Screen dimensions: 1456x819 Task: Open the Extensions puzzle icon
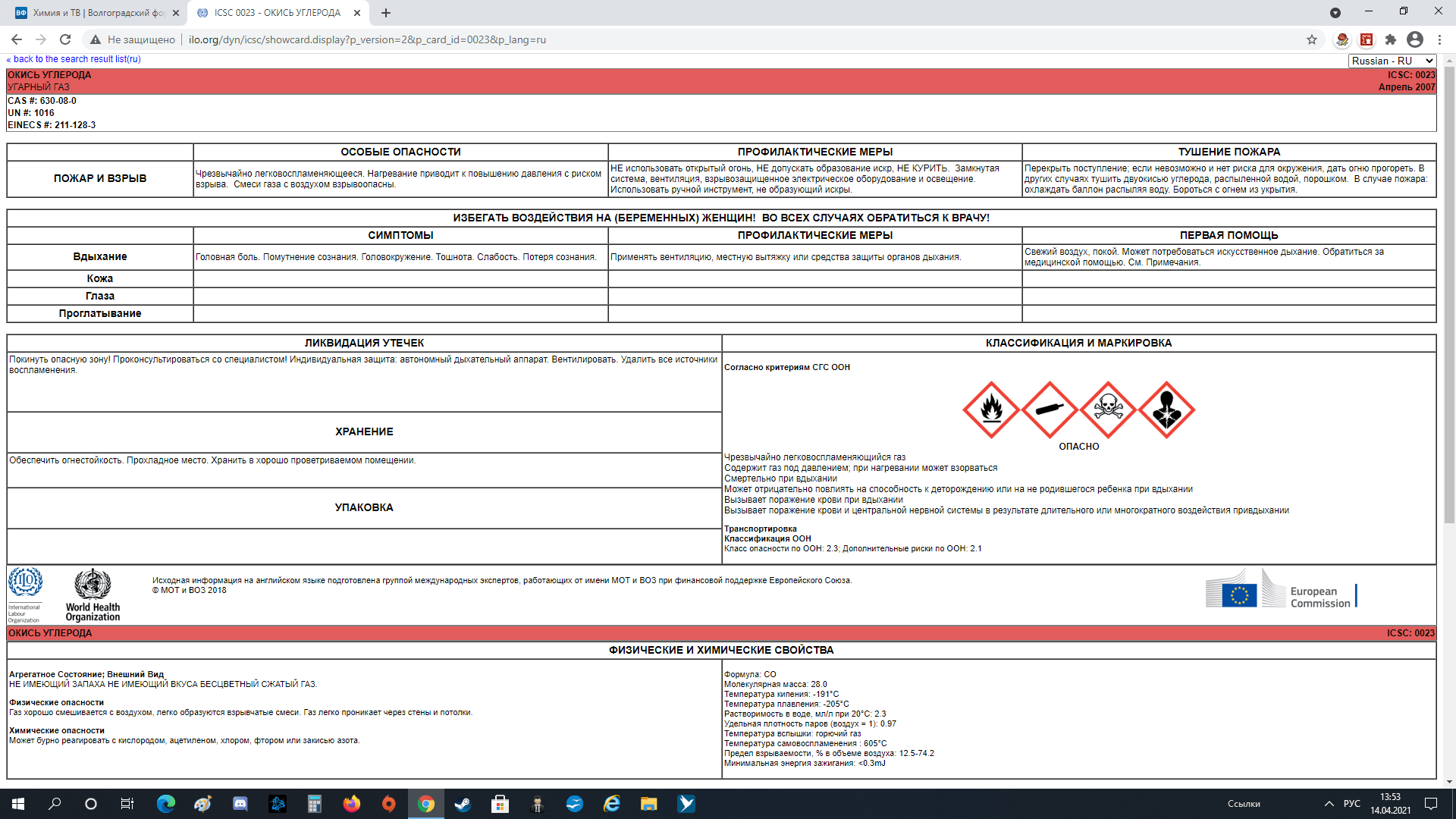point(1390,39)
